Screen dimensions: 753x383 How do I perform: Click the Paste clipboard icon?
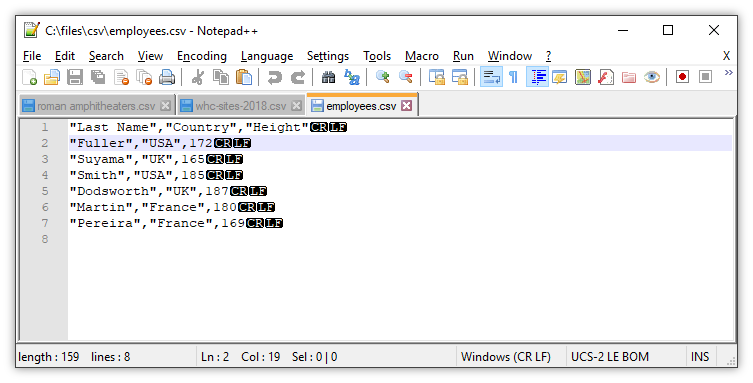244,77
